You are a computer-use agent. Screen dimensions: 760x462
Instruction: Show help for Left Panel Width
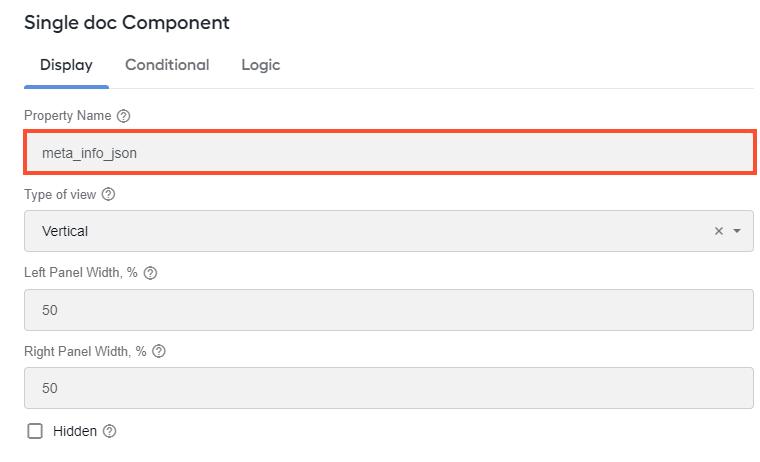[151, 273]
